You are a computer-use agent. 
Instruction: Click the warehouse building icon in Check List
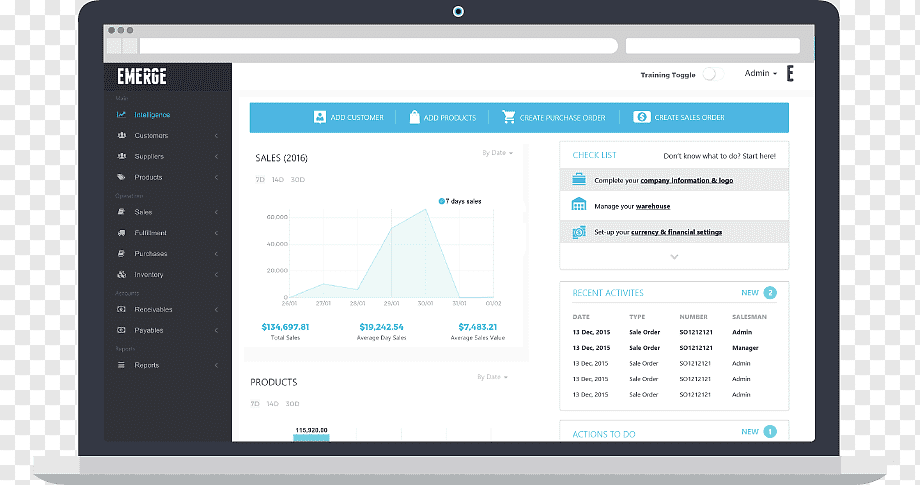point(578,206)
